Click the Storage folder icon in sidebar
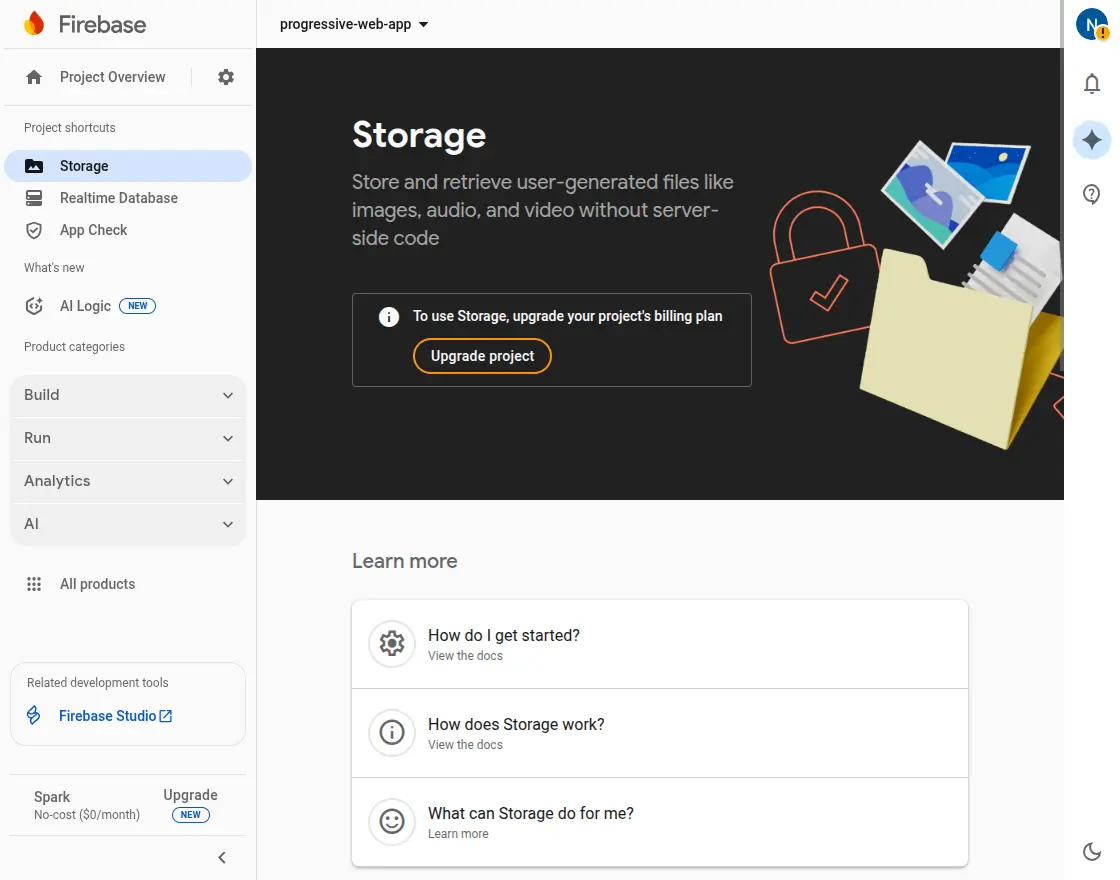The width and height of the screenshot is (1120, 880). point(34,166)
